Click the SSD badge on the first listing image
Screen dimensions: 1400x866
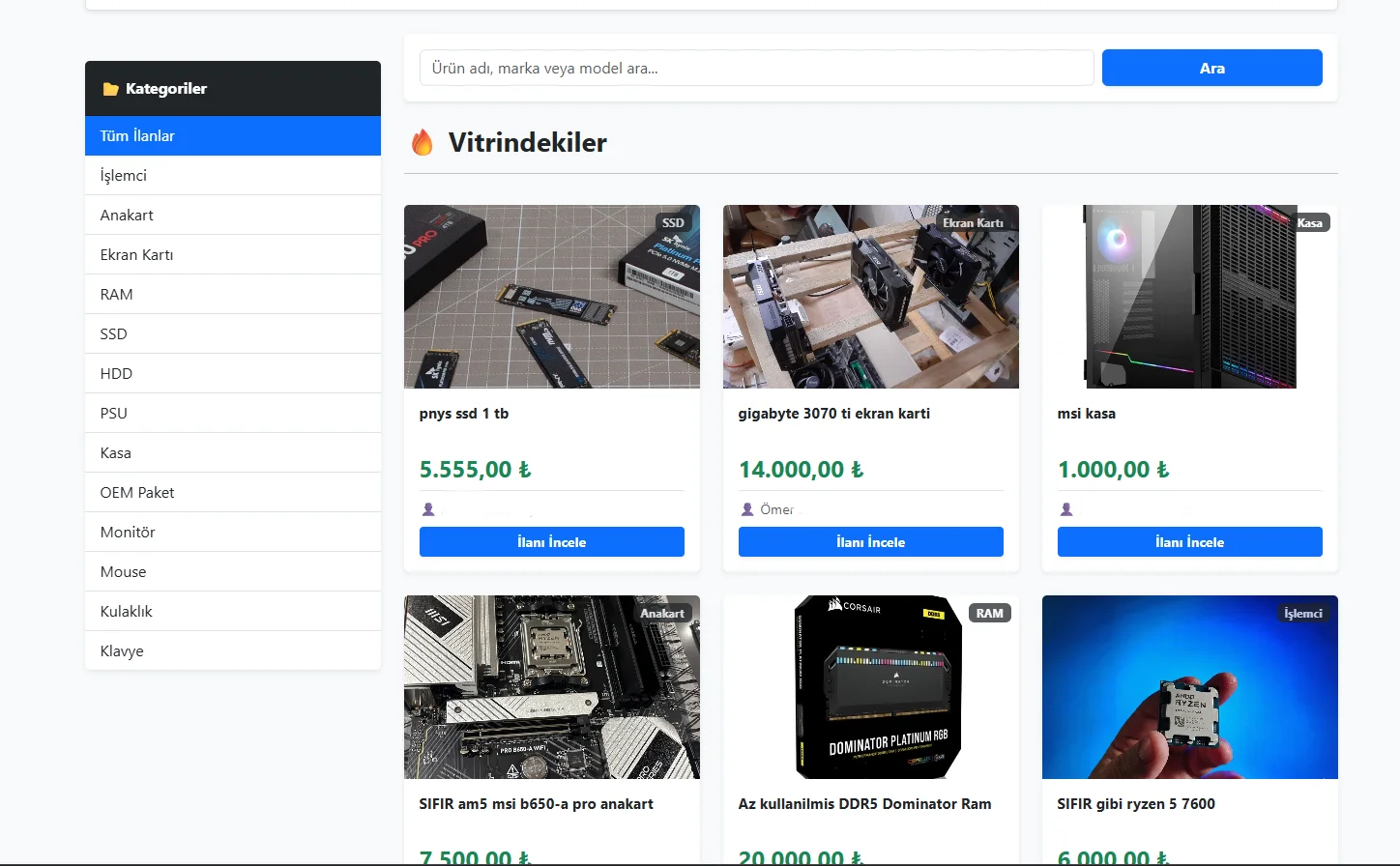tap(673, 222)
